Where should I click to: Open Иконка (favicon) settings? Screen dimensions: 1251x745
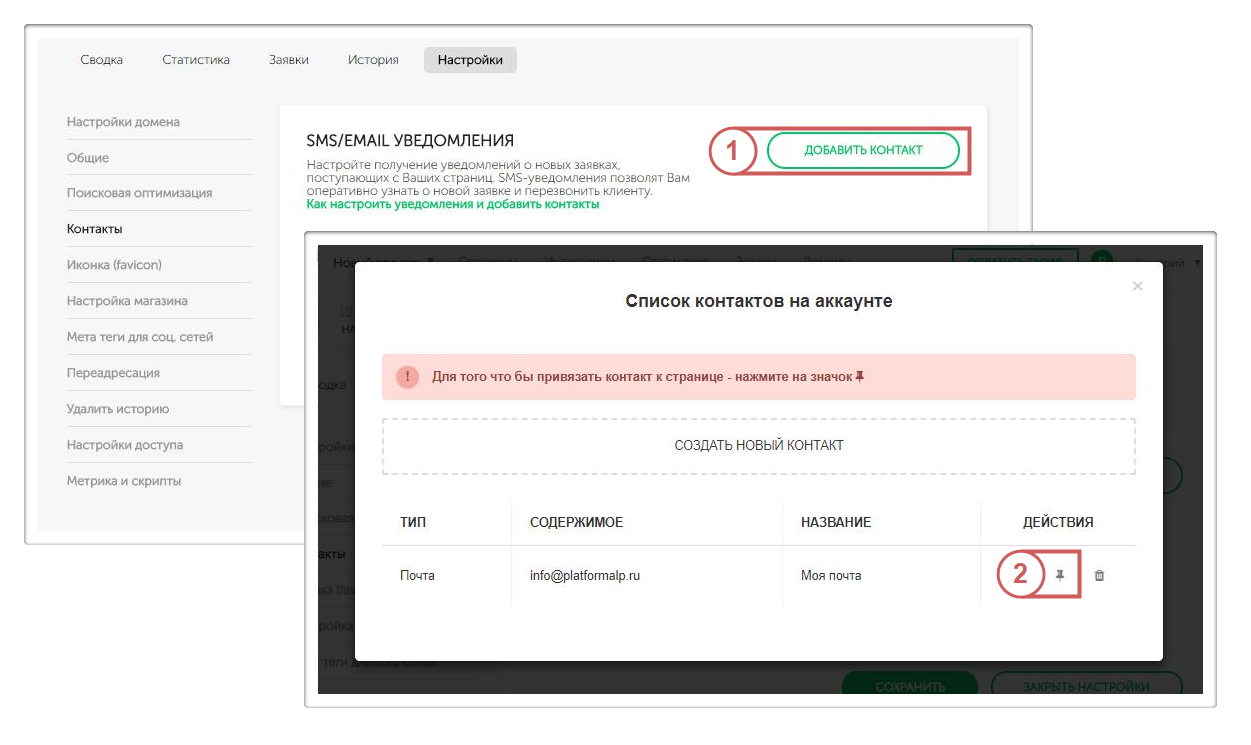tap(114, 265)
